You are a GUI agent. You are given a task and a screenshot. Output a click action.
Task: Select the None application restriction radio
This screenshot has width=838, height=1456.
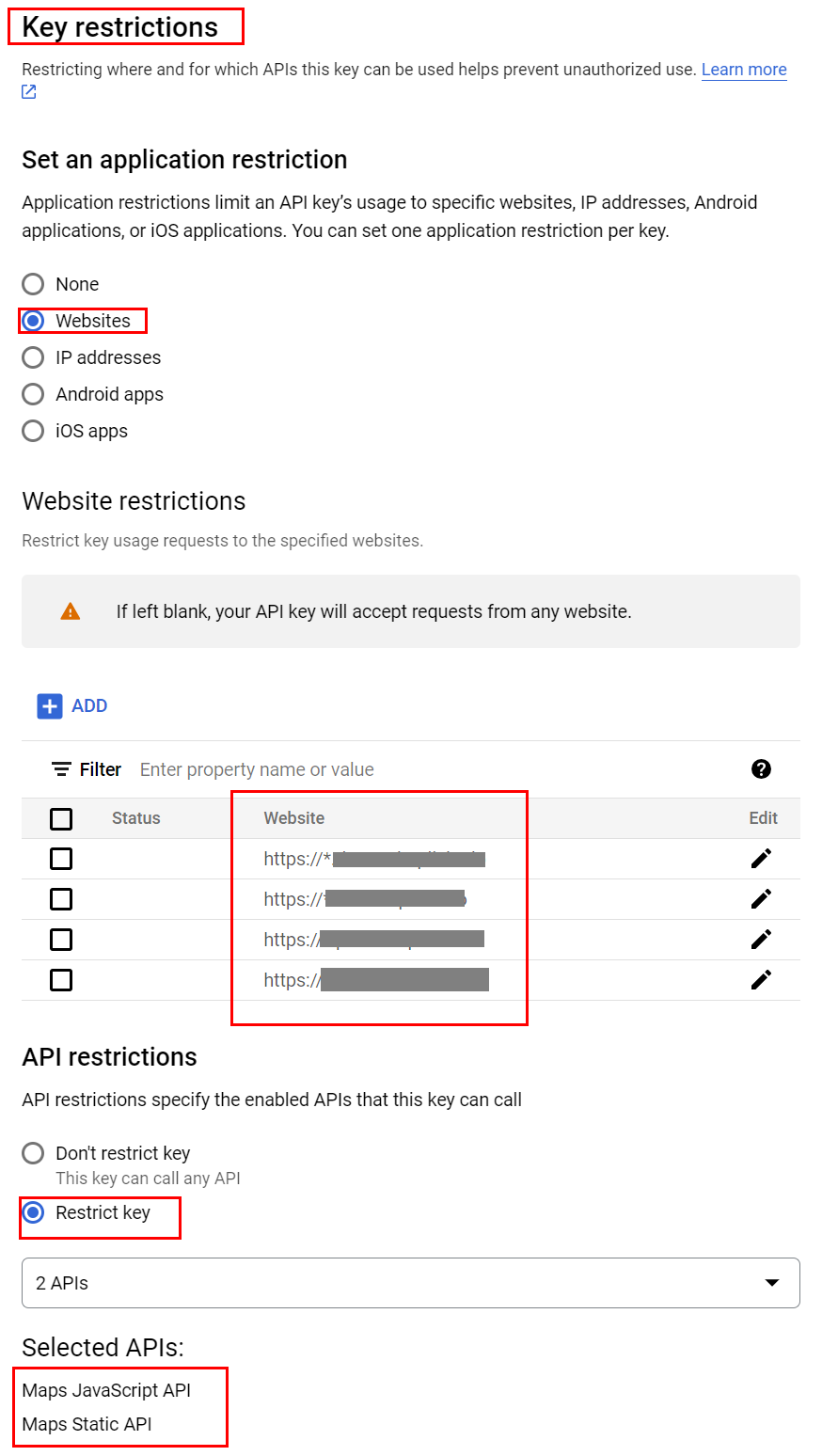[33, 284]
